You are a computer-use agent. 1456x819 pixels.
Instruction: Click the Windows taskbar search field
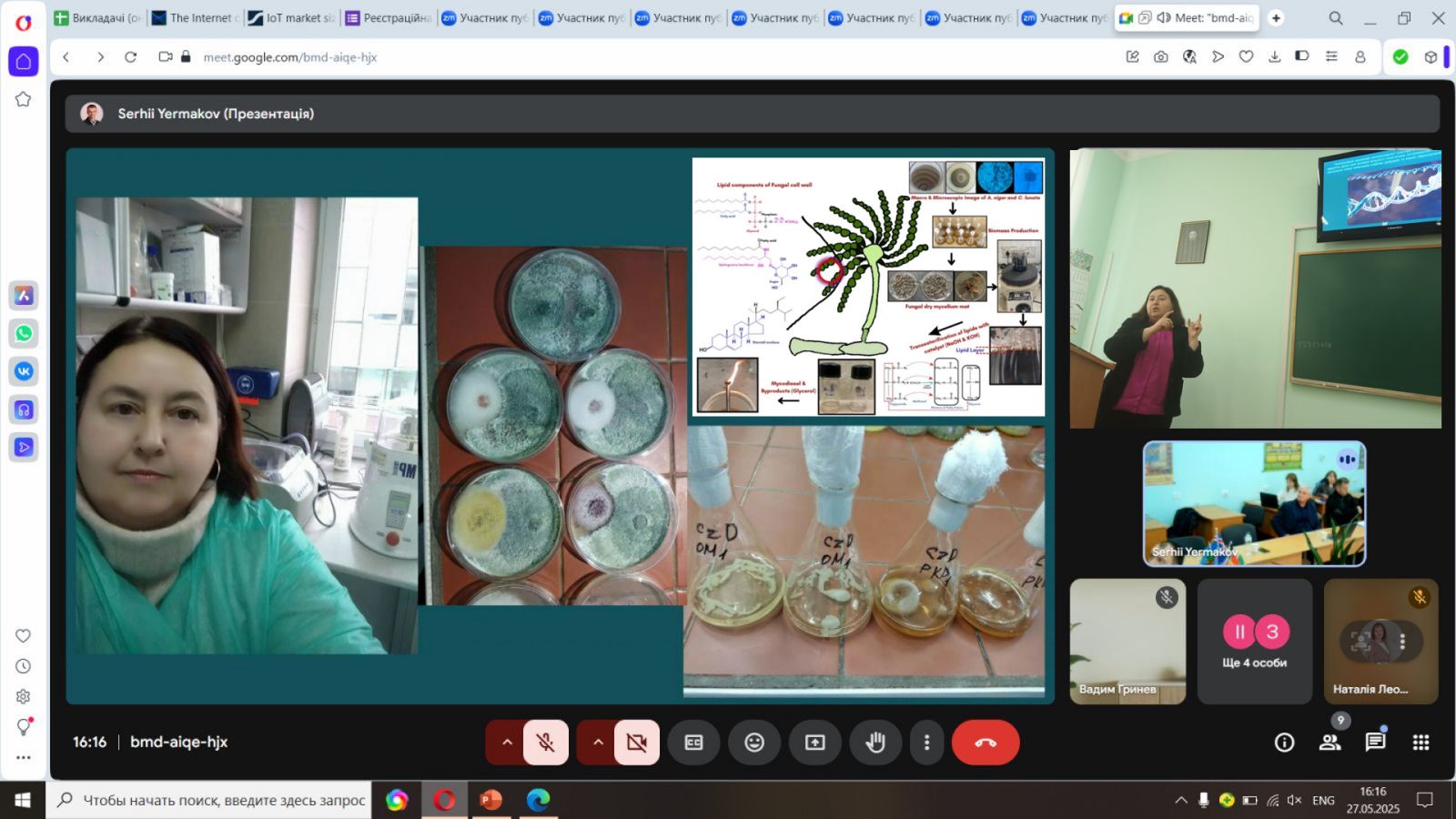[223, 800]
